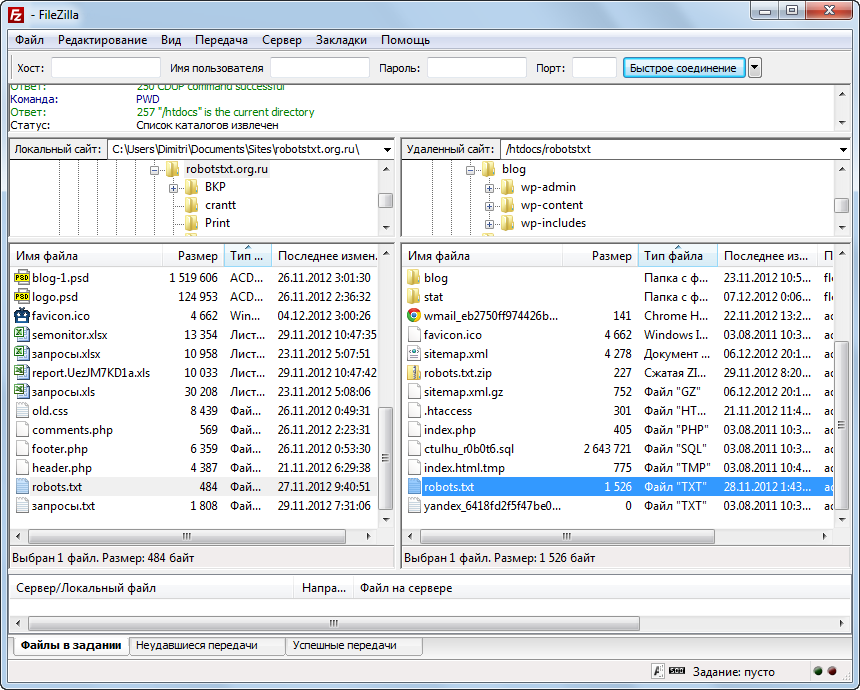Click the Print folder icon in local tree
Image resolution: width=860 pixels, height=690 pixels.
click(x=192, y=223)
